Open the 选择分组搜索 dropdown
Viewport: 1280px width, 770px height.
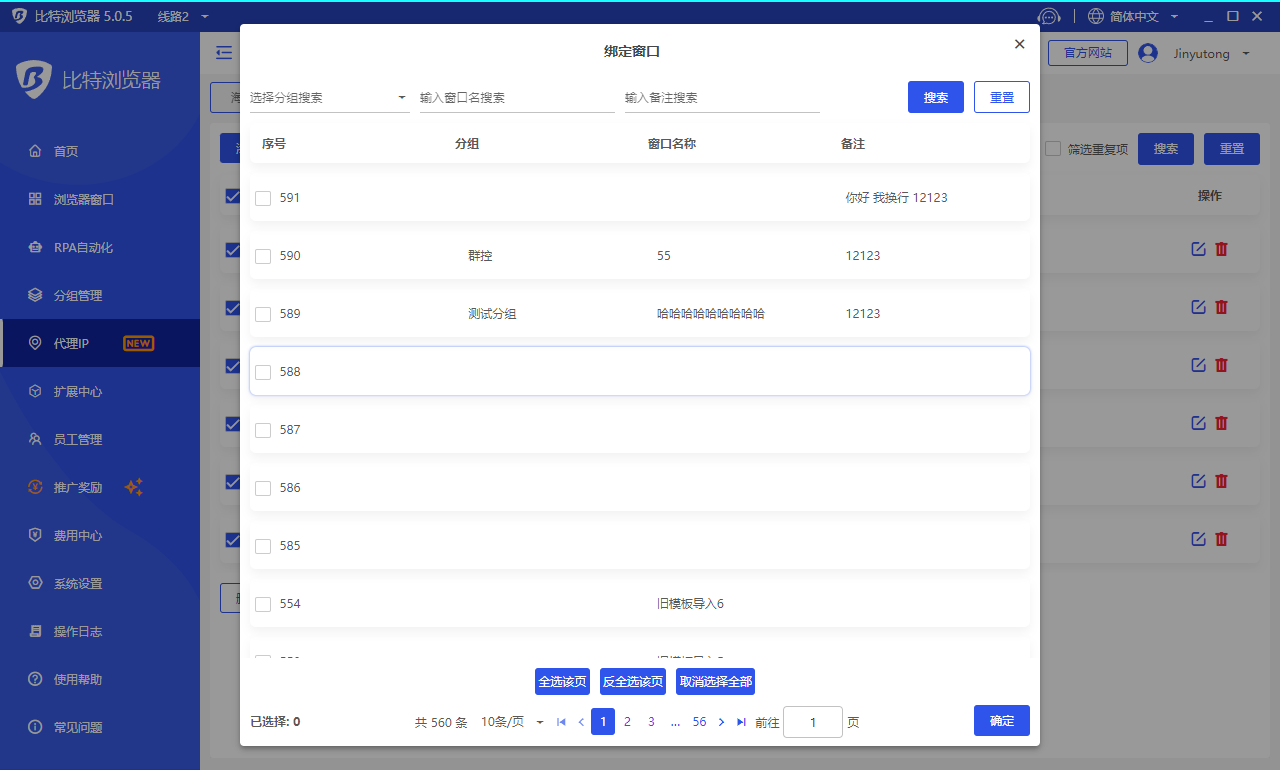[329, 98]
